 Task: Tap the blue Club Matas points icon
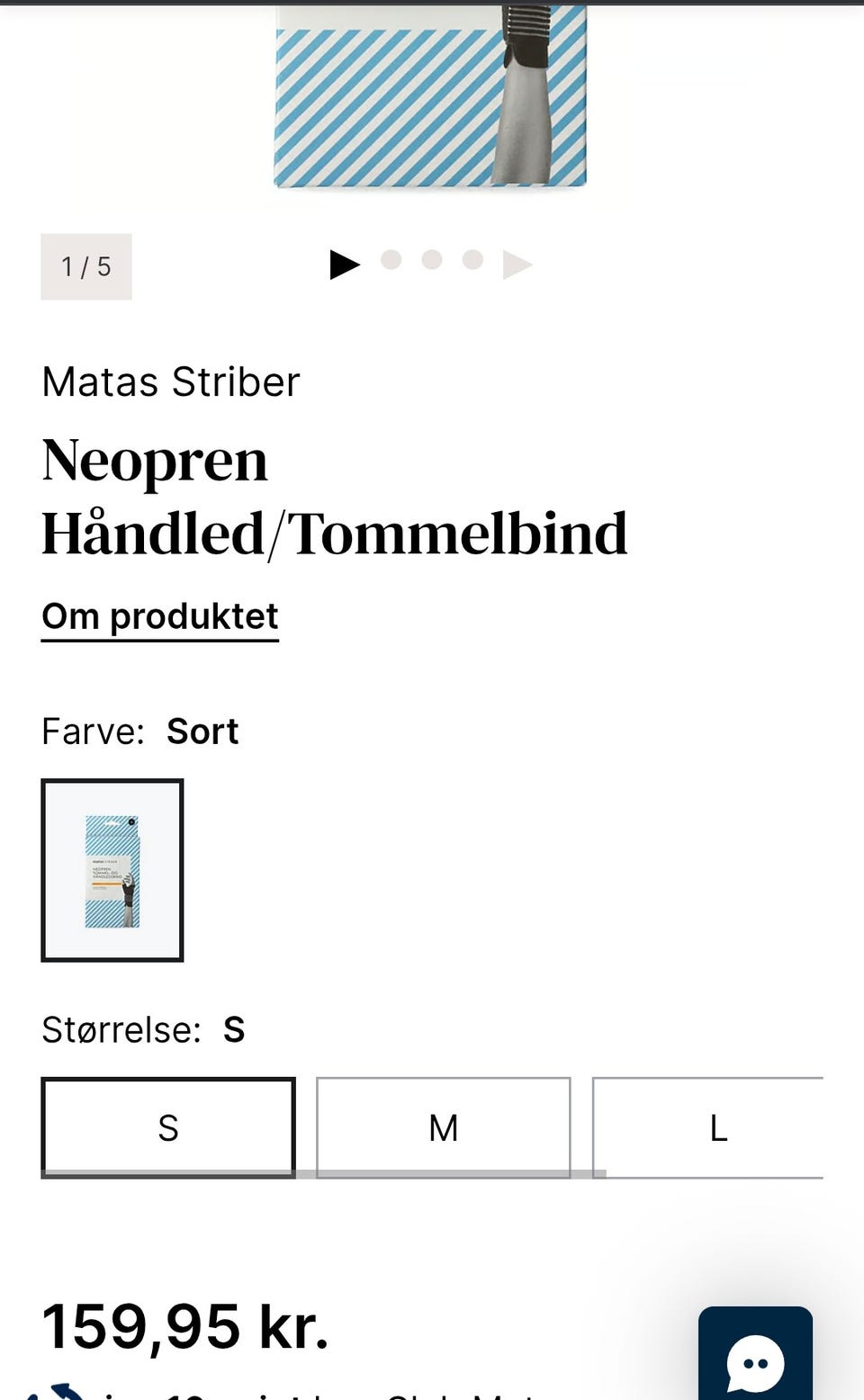click(56, 1391)
